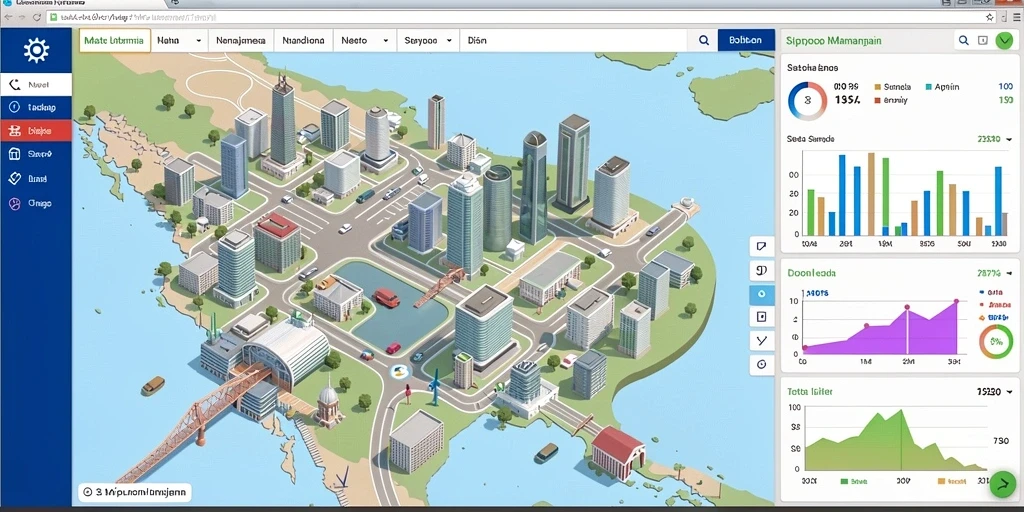The height and width of the screenshot is (512, 1024).
Task: Click the browser forward arrow
Action: pyautogui.click(x=22, y=17)
